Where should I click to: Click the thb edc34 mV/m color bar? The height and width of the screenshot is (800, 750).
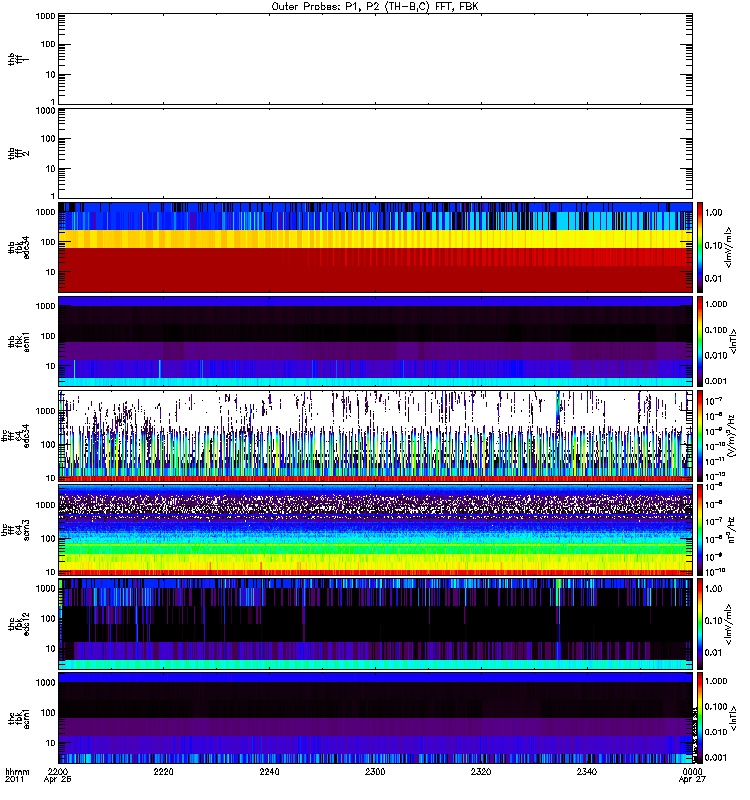tap(700, 247)
